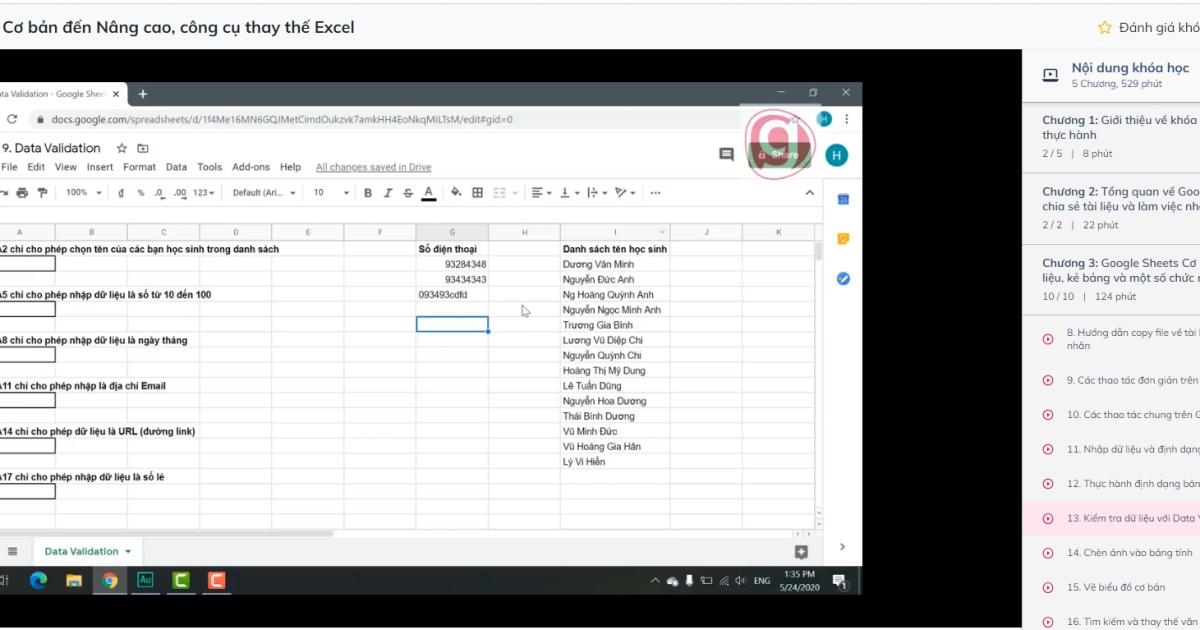Open File Explorer from taskbar
This screenshot has width=1200, height=630.
(x=74, y=580)
